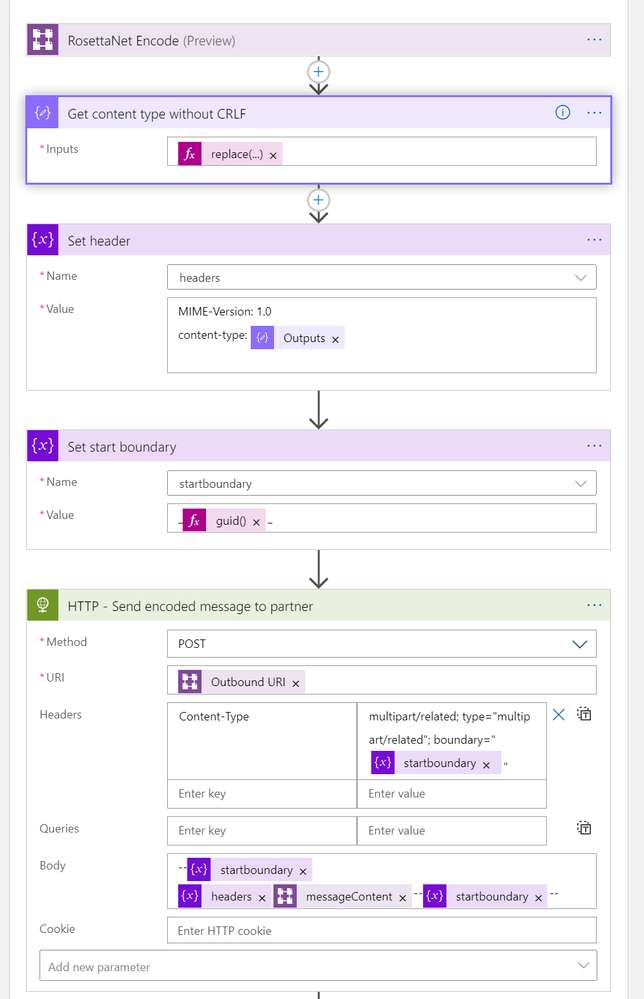
Task: Click the Queries Enter key field
Action: (x=261, y=830)
